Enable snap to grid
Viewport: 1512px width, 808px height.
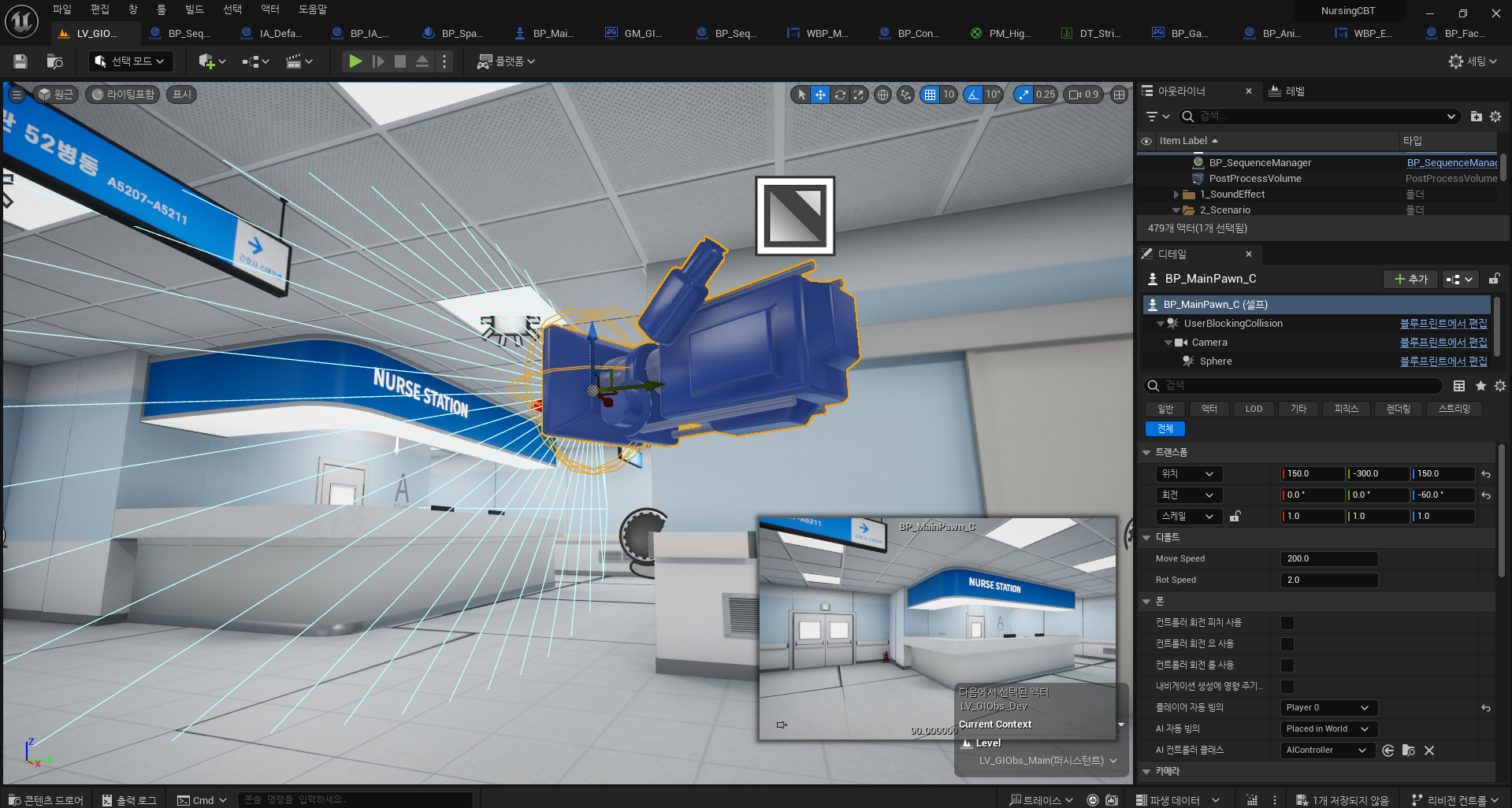[931, 95]
